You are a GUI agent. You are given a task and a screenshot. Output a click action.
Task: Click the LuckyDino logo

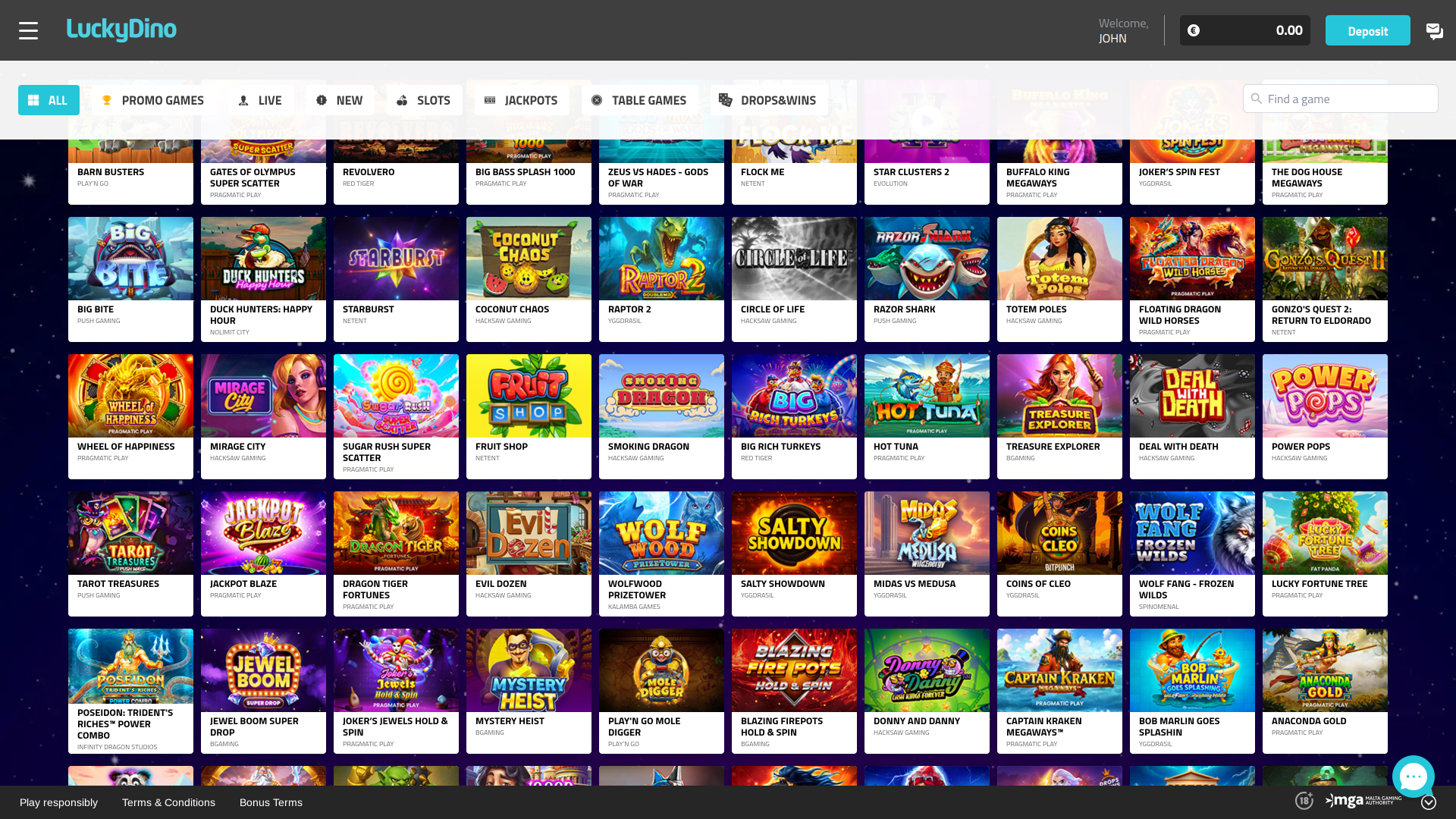122,30
